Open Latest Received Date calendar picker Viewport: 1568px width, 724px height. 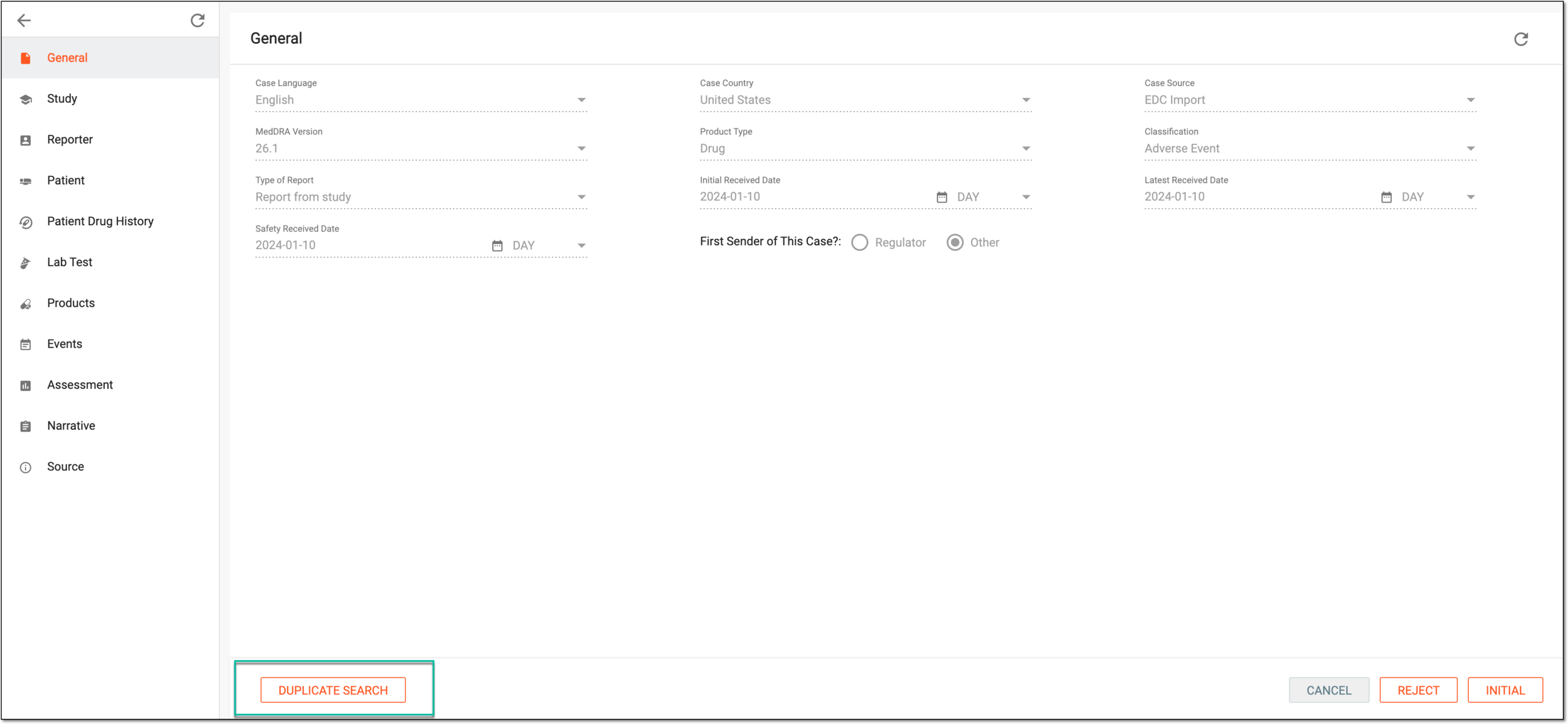click(x=1387, y=197)
